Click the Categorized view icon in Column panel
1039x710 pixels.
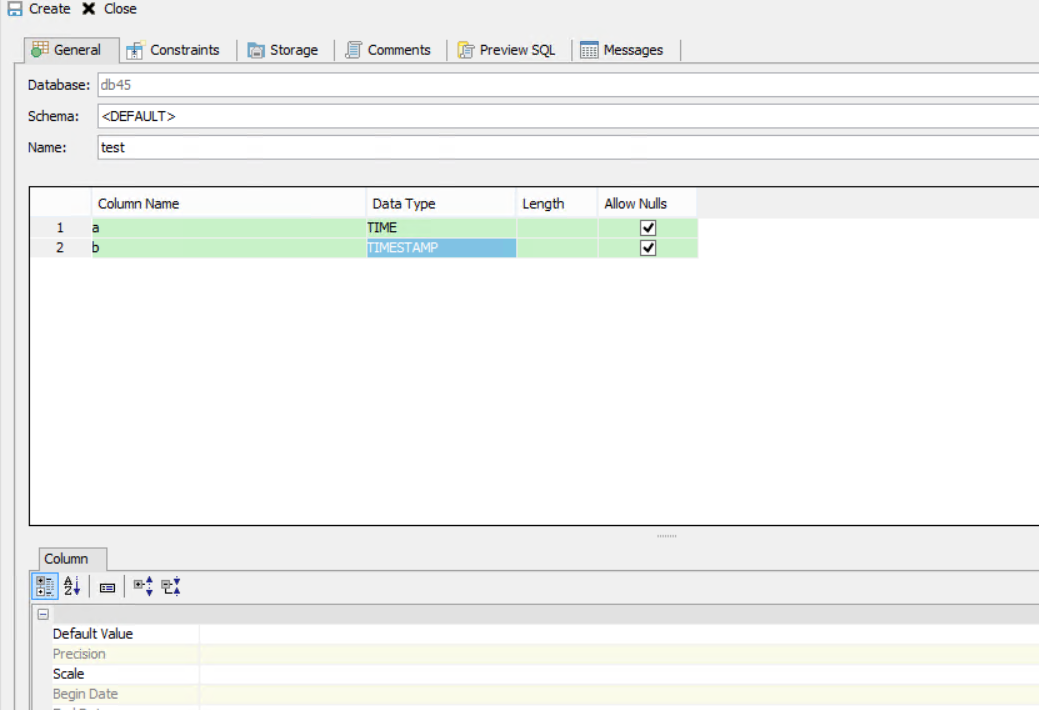coord(46,587)
